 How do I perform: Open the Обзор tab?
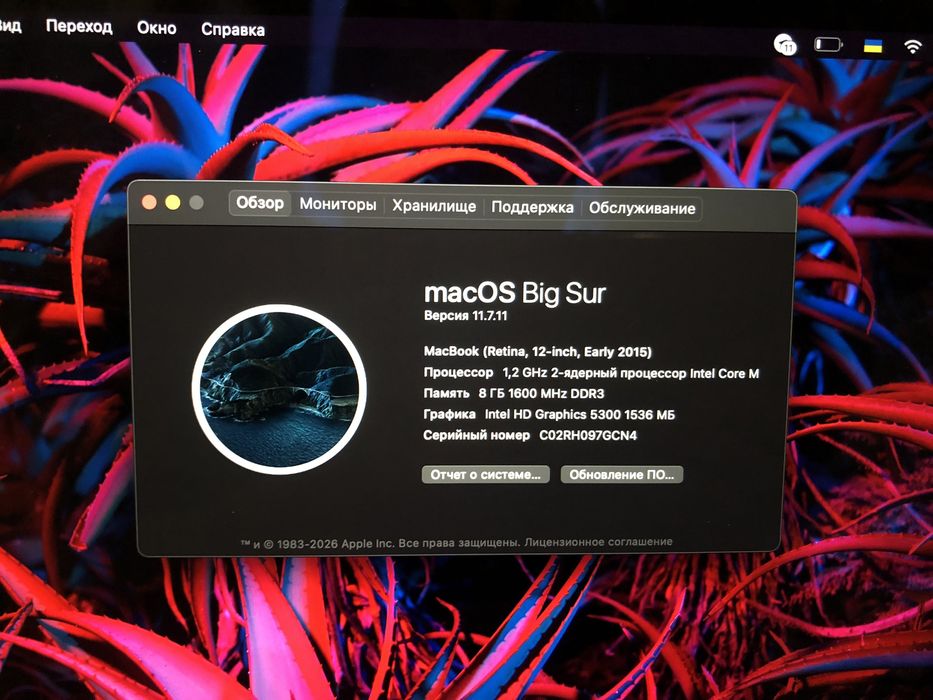[260, 203]
